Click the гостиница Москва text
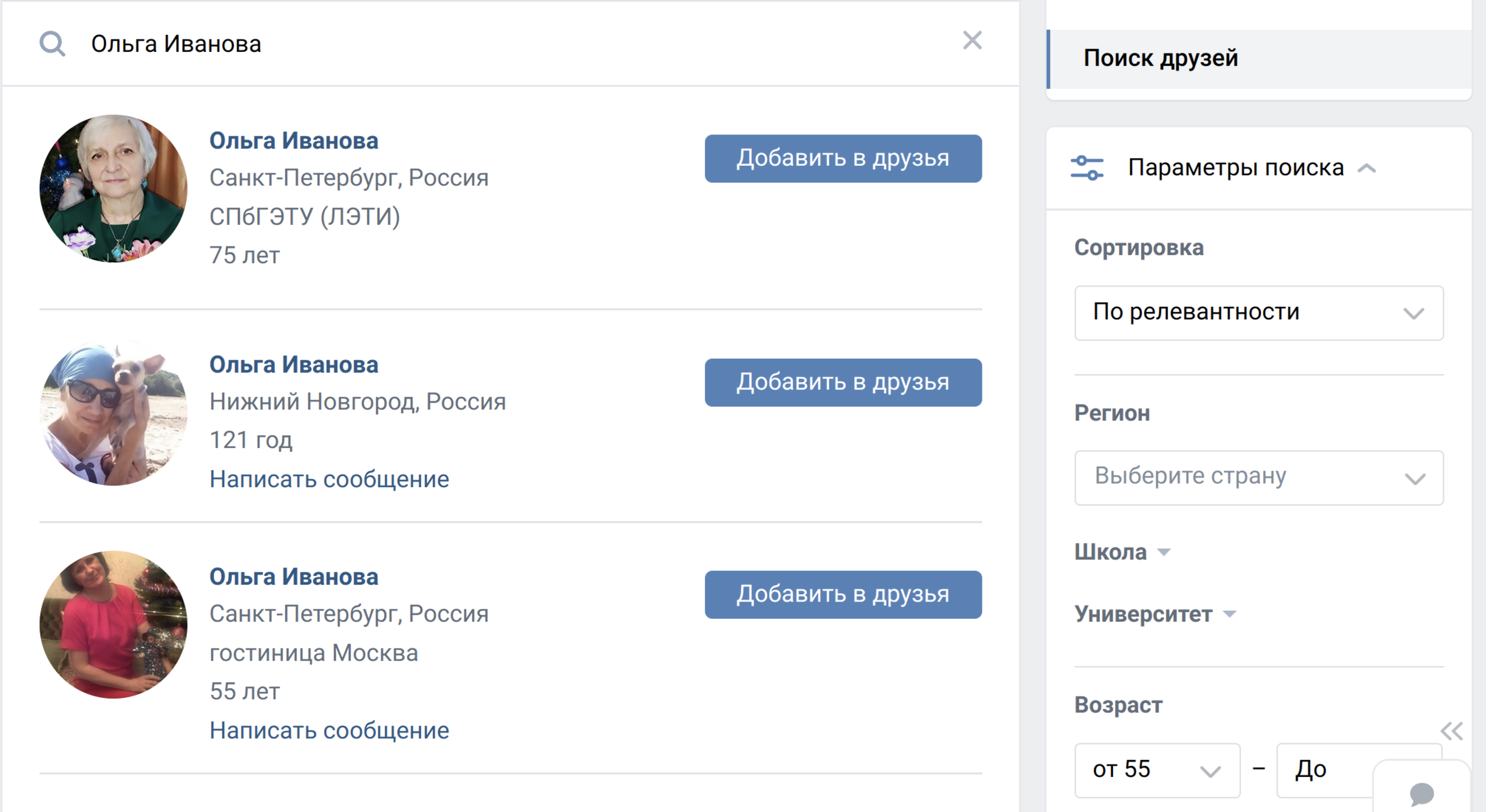1486x812 pixels. tap(313, 653)
